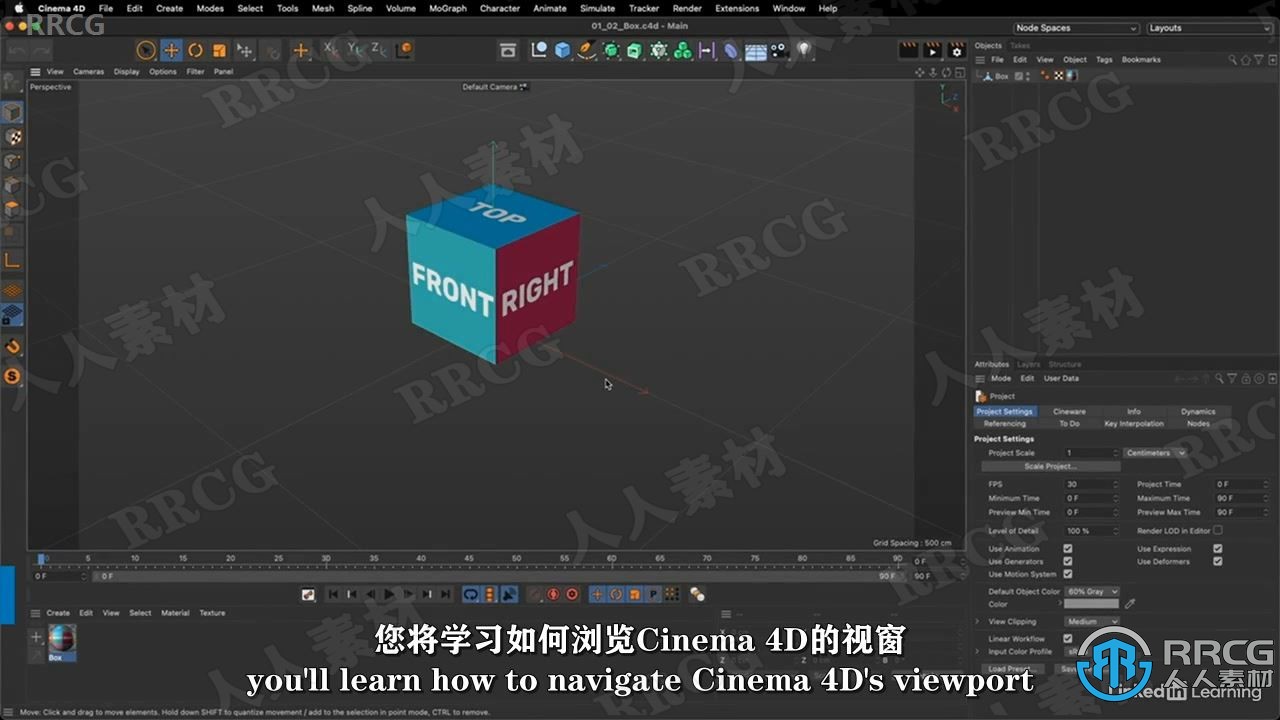Expand the Input Color Profile arrow

[978, 651]
